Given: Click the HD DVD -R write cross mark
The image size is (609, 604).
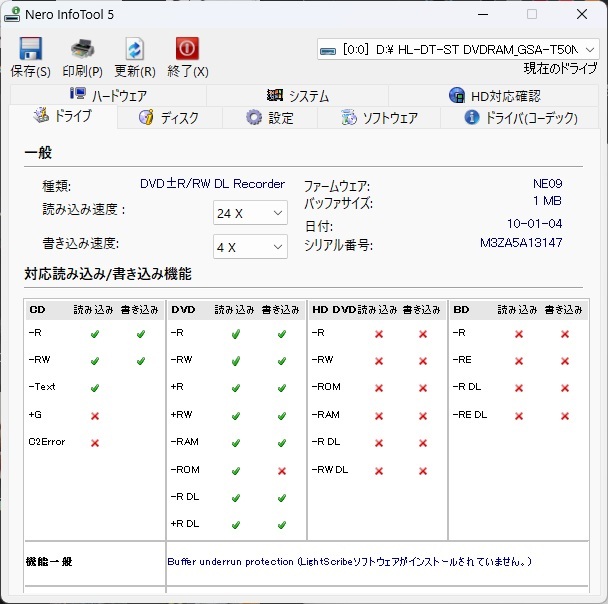Looking at the screenshot, I should pyautogui.click(x=423, y=334).
